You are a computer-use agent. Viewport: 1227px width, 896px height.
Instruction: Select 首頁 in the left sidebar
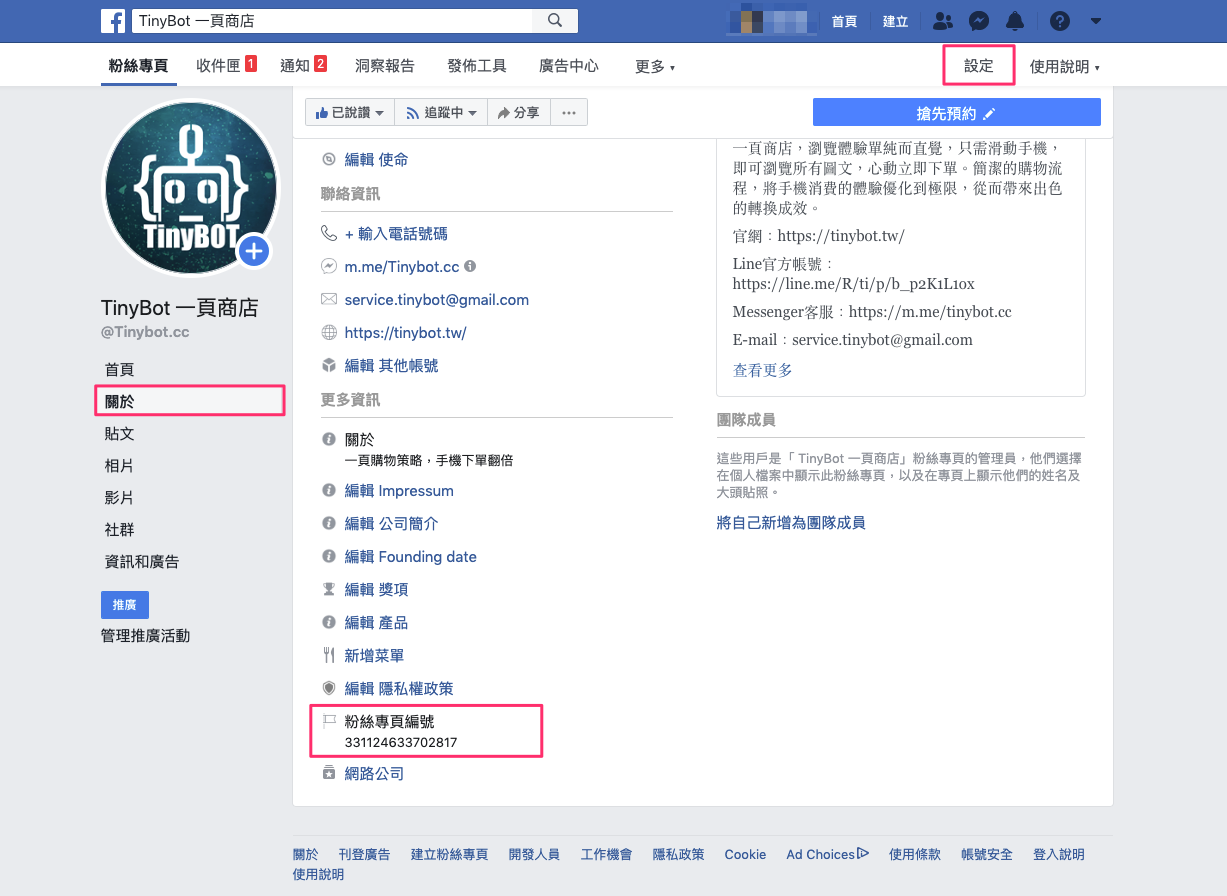(x=119, y=370)
